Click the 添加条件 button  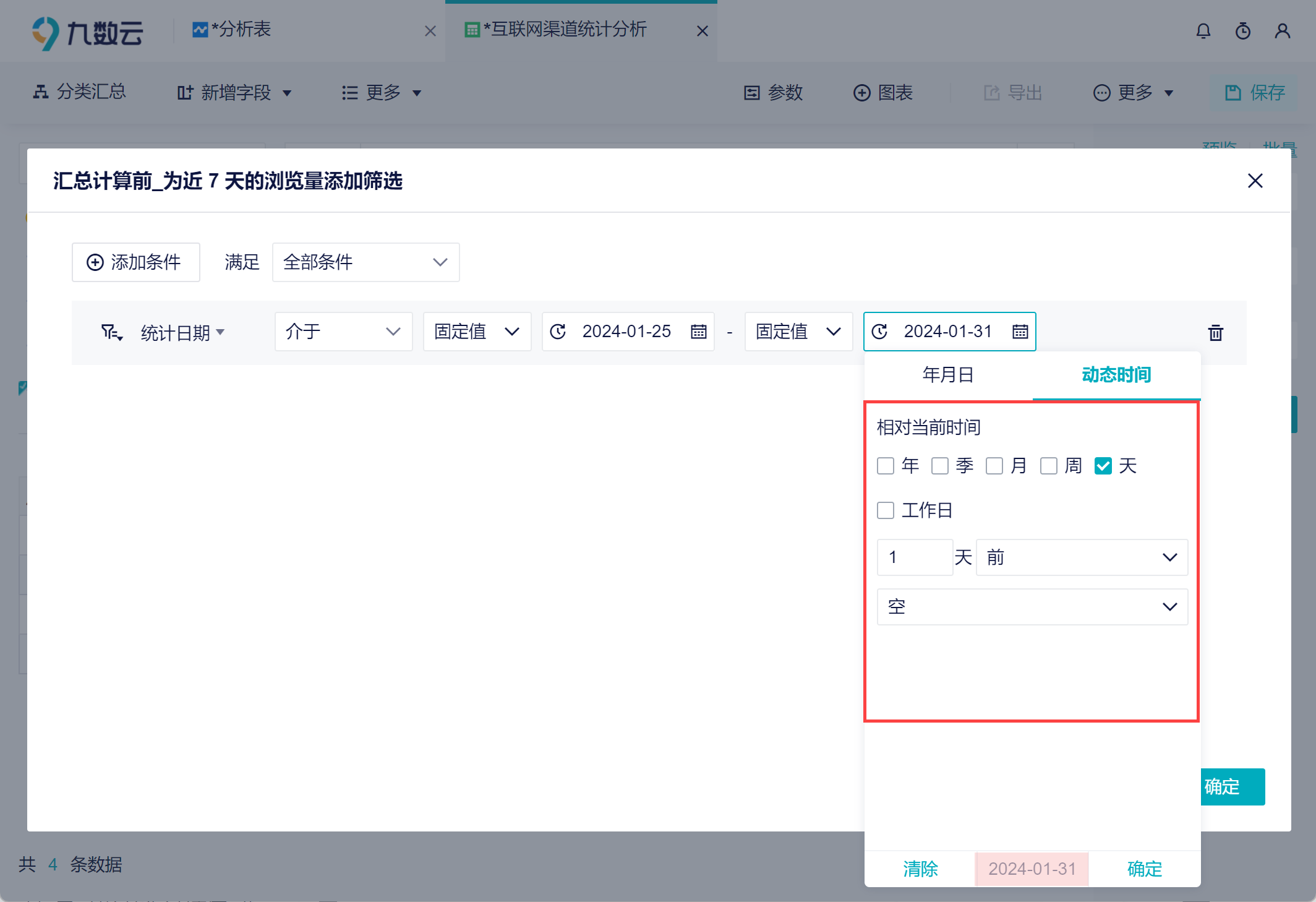[x=135, y=262]
